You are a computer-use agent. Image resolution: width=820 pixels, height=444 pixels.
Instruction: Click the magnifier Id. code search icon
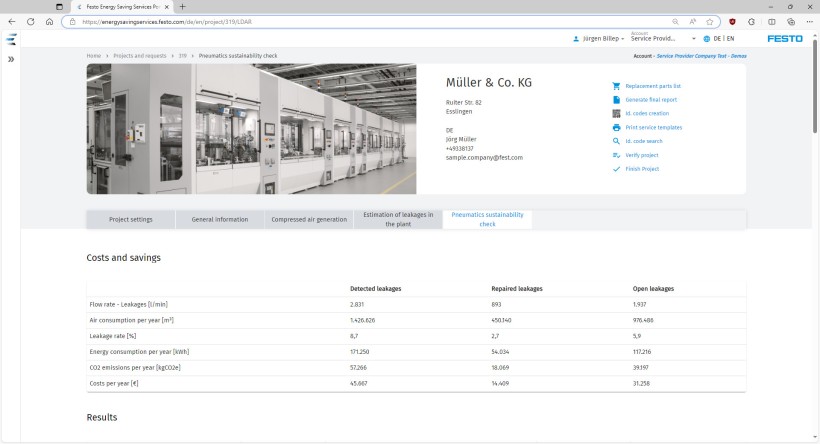tap(616, 141)
